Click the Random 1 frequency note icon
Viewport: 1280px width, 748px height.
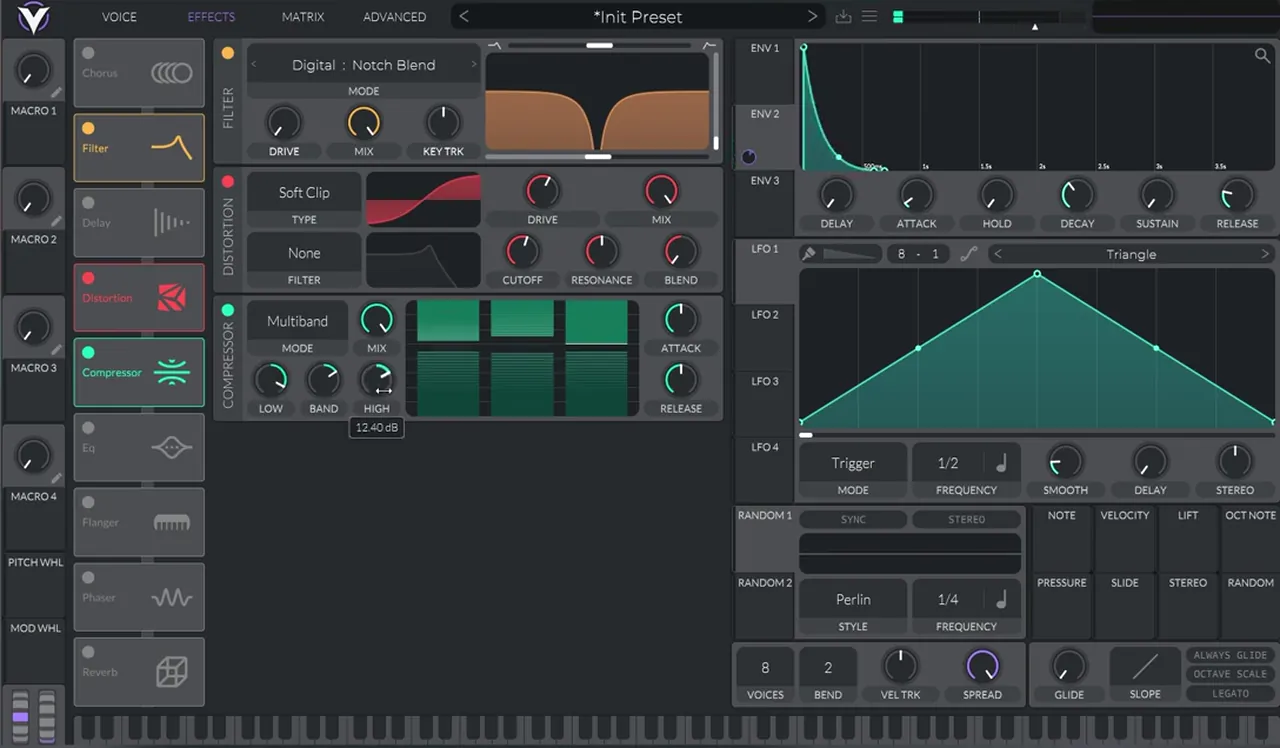coord(1001,599)
